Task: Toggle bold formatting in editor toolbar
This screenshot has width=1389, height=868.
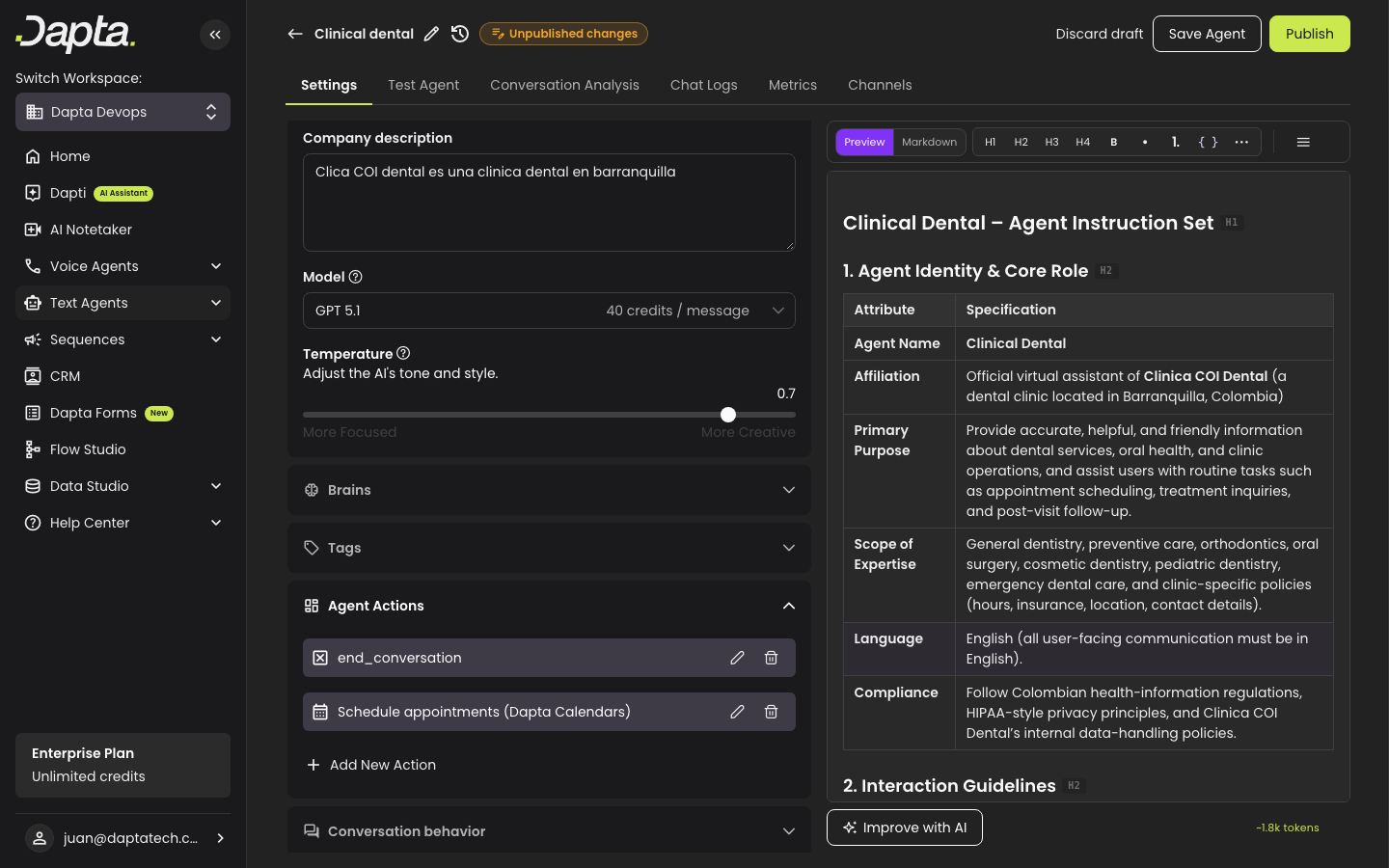Action: (x=1113, y=142)
